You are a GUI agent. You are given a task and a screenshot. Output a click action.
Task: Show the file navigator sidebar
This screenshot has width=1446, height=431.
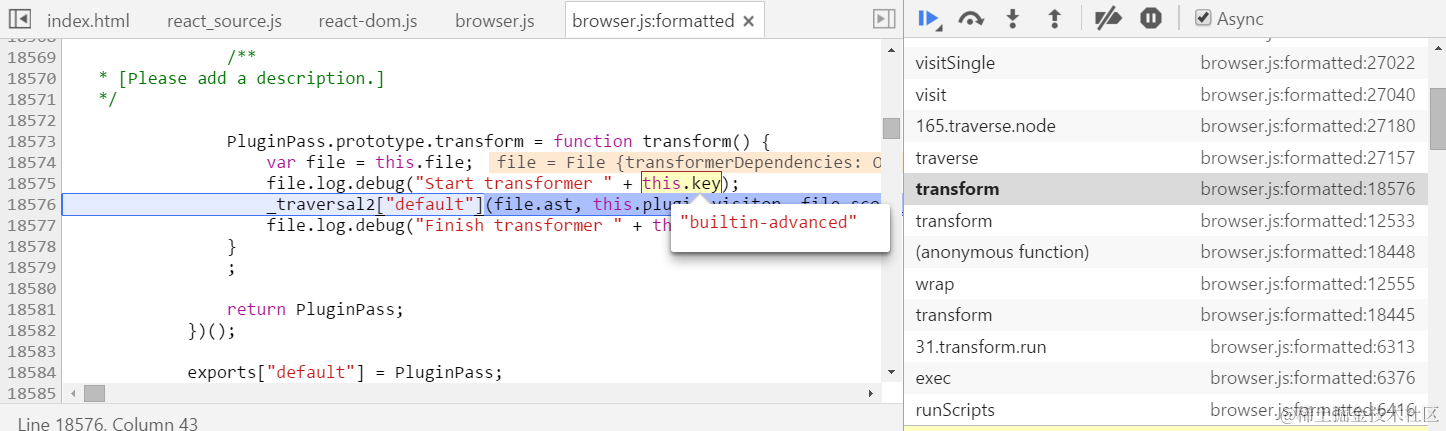(x=19, y=19)
